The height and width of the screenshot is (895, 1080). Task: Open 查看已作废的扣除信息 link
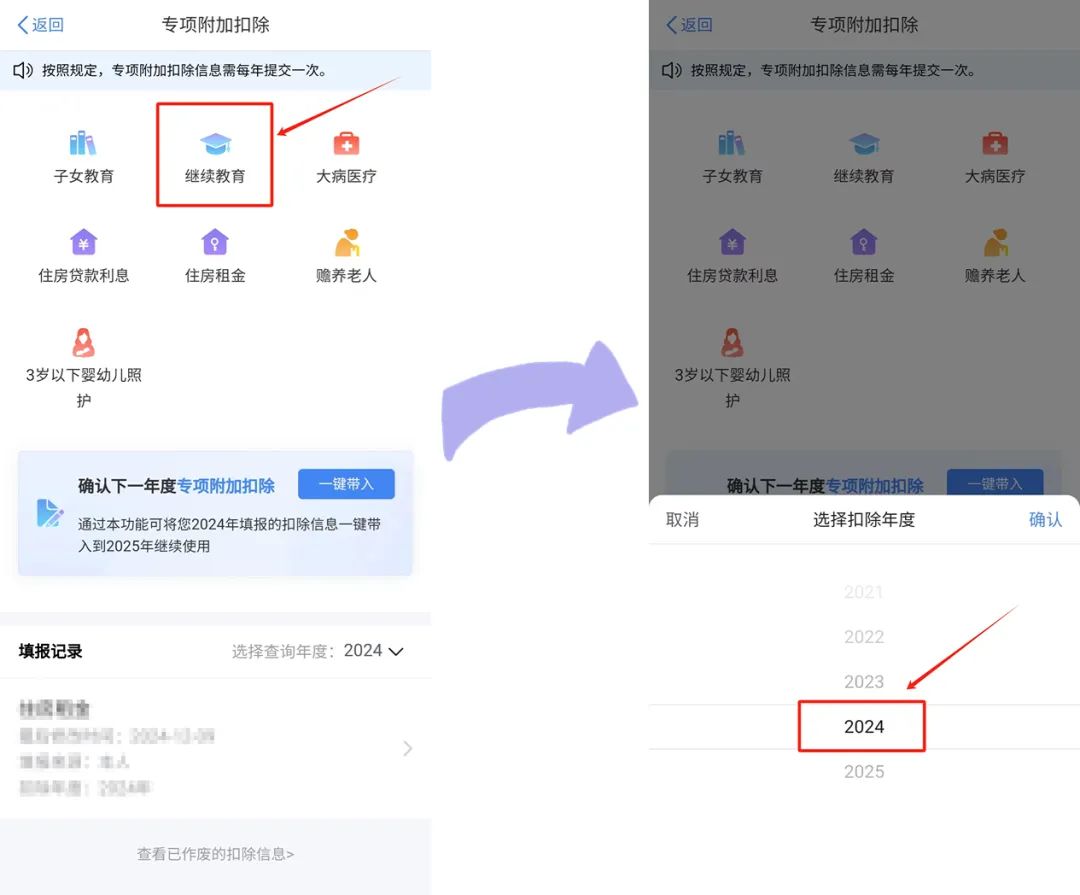(215, 854)
